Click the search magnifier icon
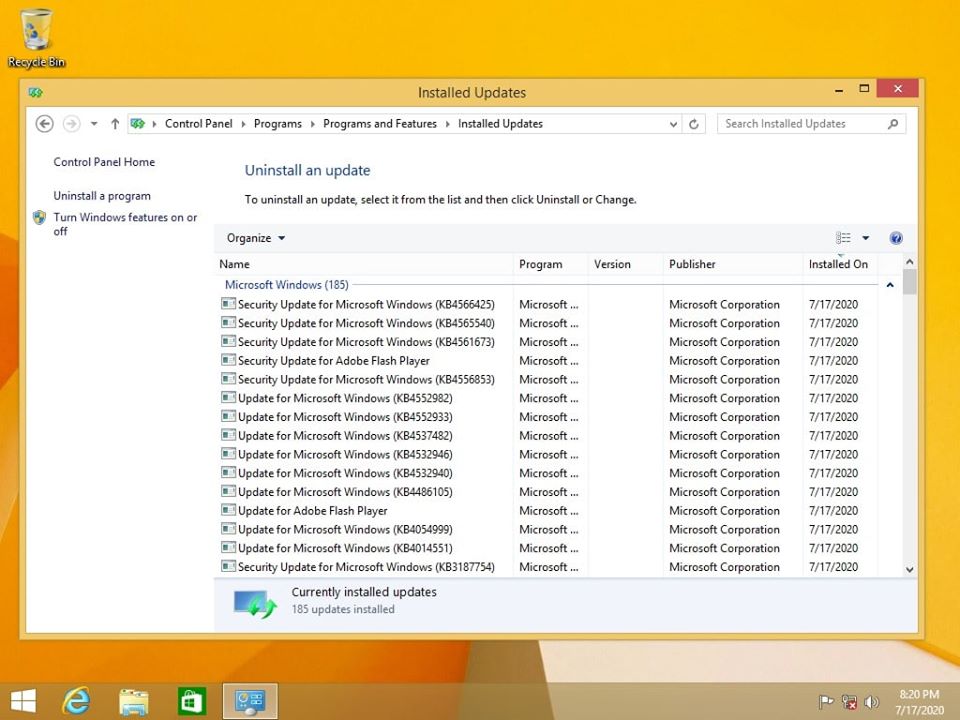The width and height of the screenshot is (960, 720). pos(893,124)
